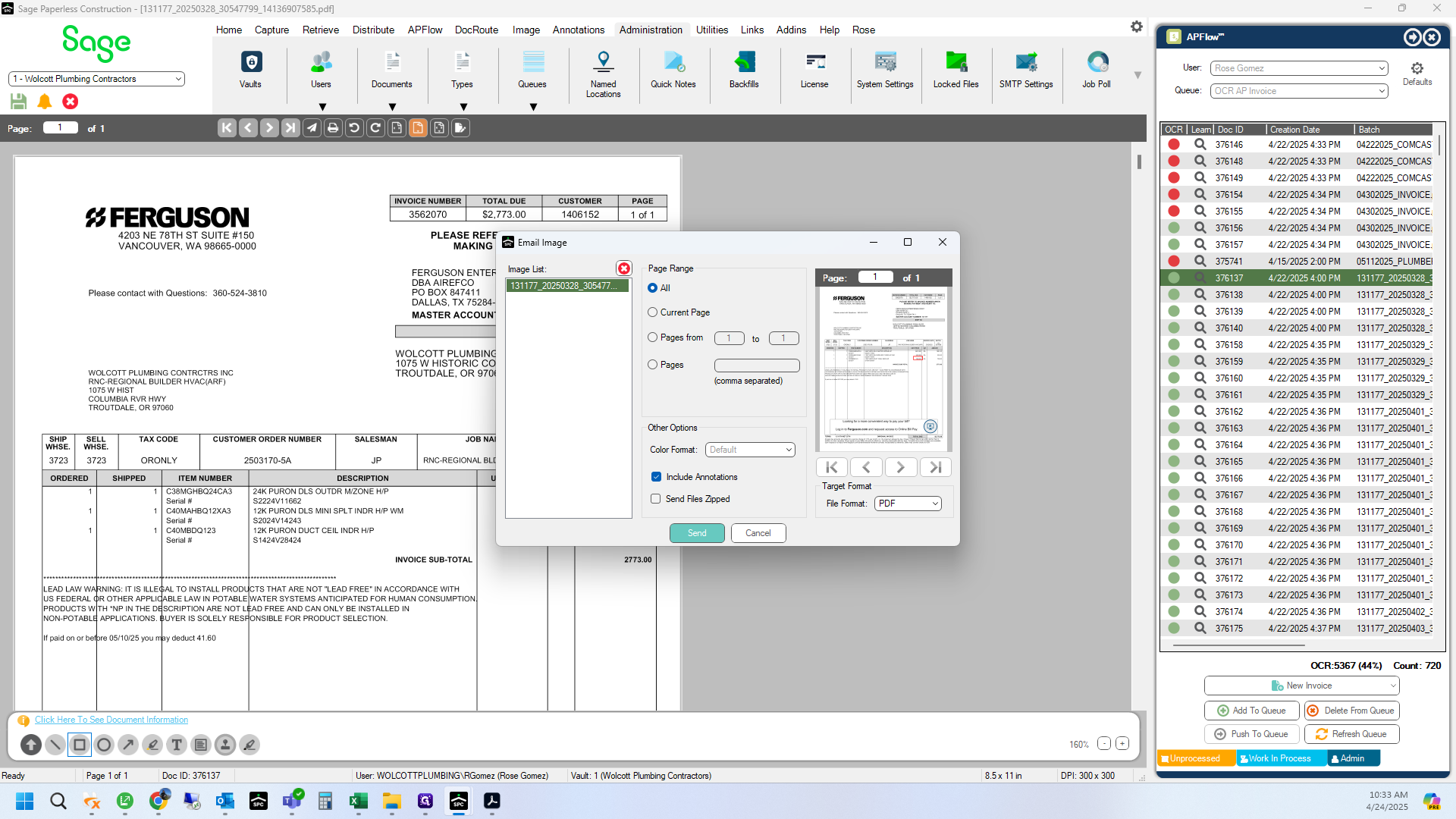Toggle the Include Annotations checkbox
Screen dimensions: 1456x819
click(656, 477)
